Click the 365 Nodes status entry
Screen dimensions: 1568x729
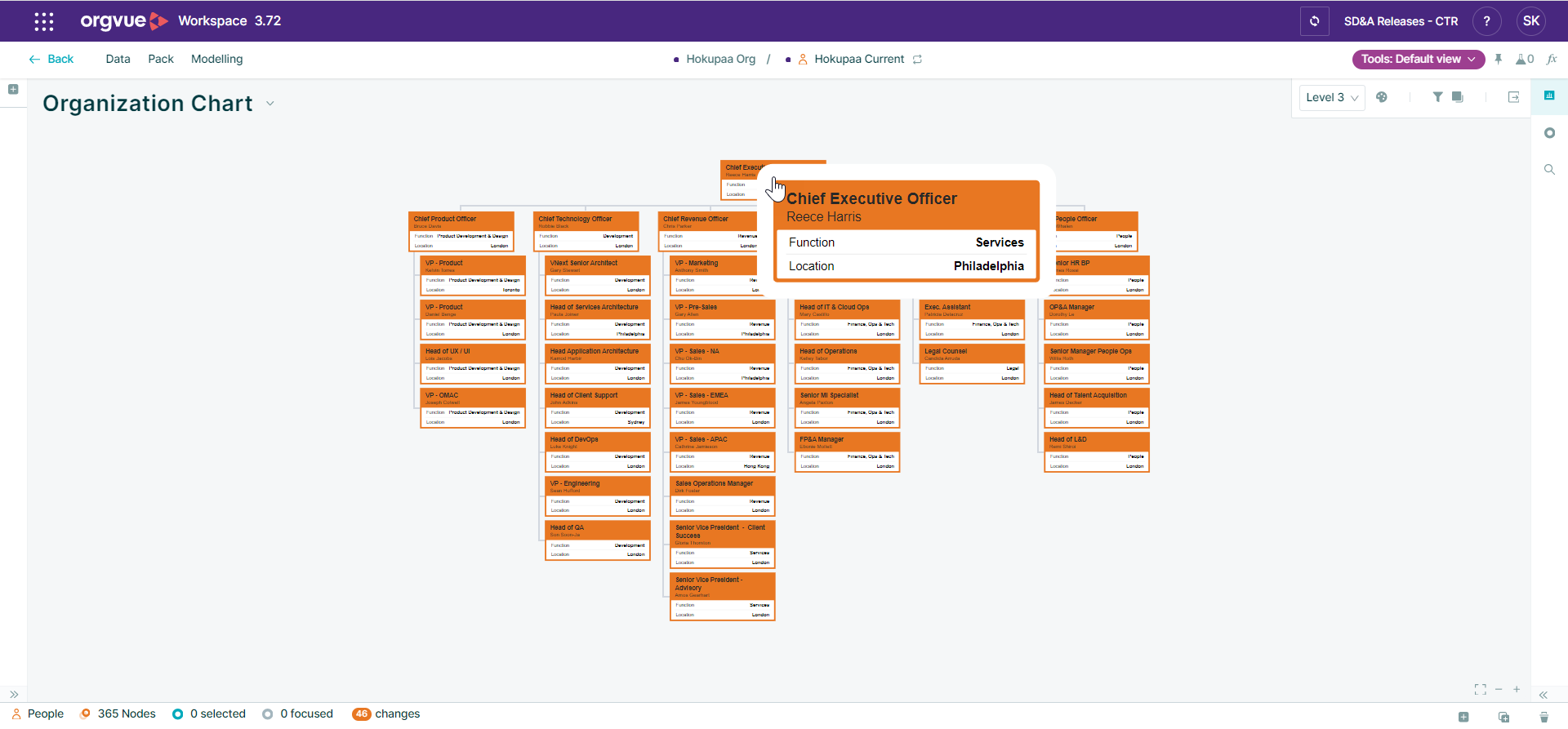118,713
